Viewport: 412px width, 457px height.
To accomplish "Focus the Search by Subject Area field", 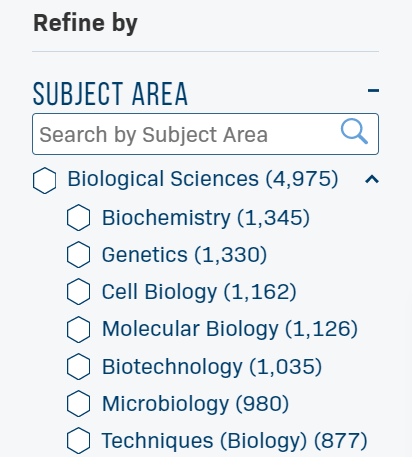I will coord(205,134).
